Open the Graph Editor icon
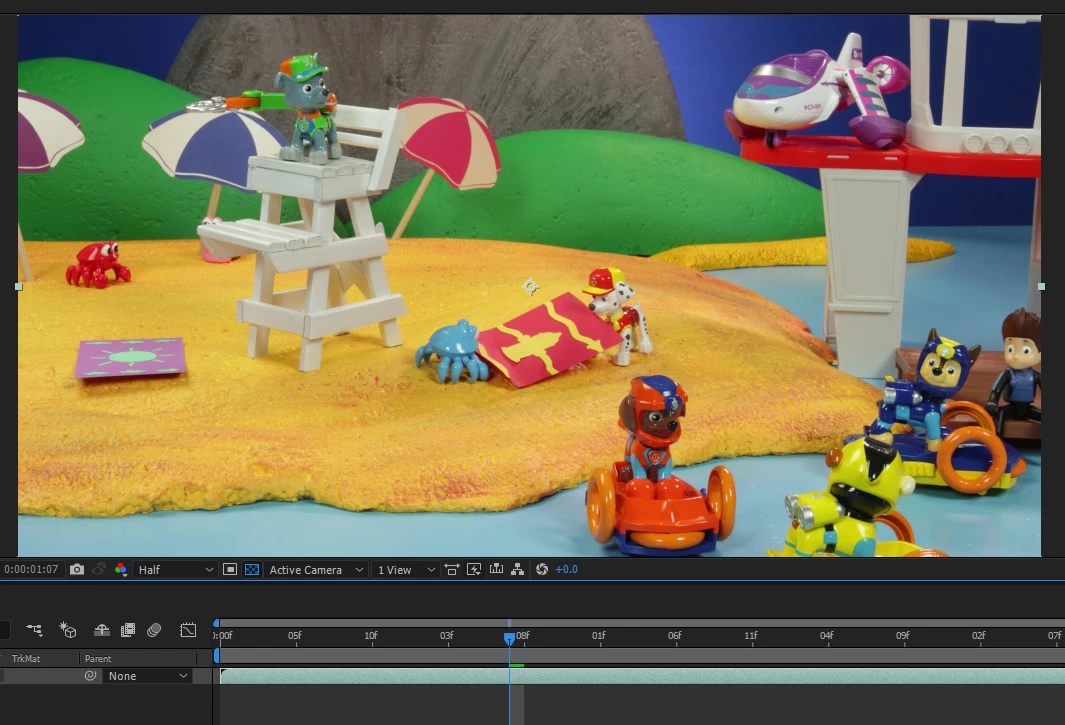1065x725 pixels. [188, 630]
